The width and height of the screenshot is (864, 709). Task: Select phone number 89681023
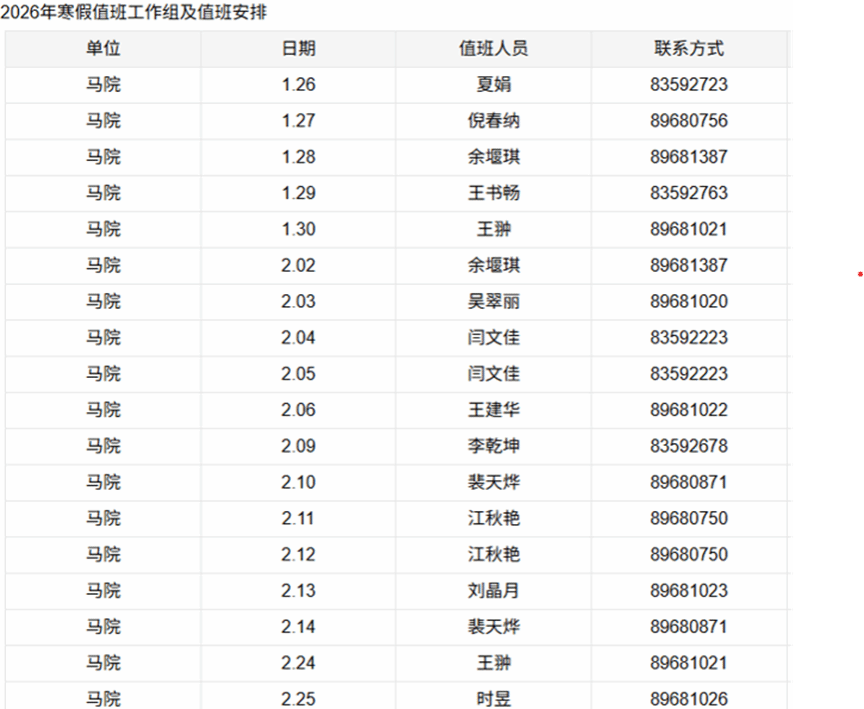coord(688,590)
